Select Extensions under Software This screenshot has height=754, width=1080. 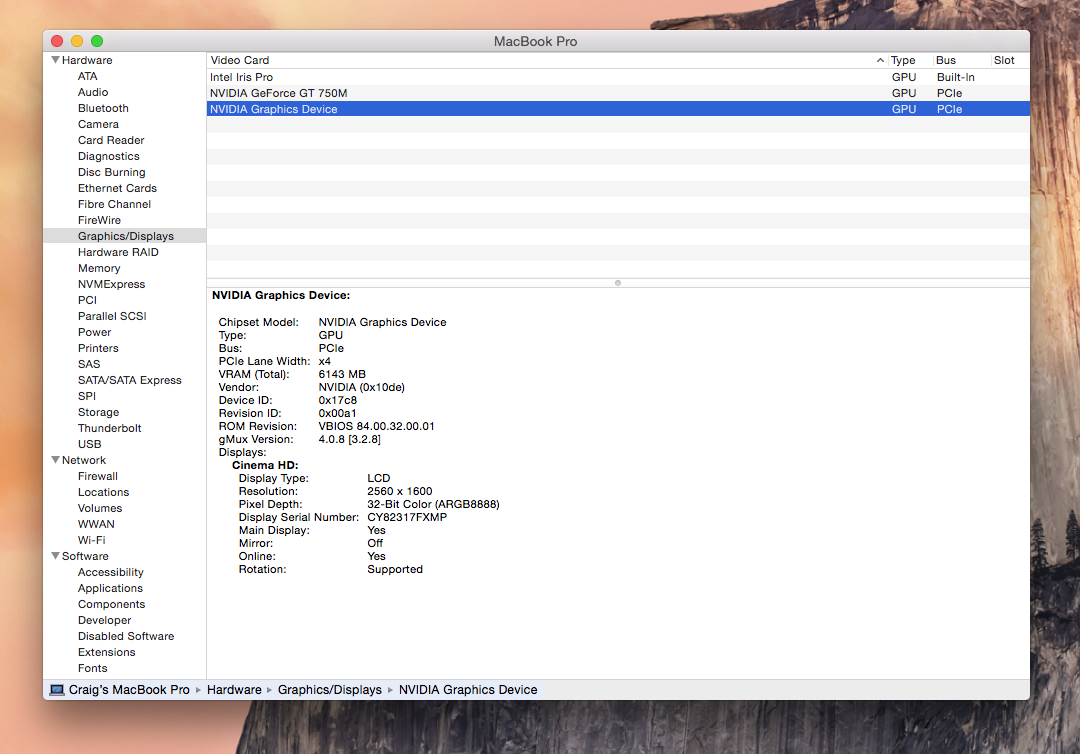pos(107,652)
